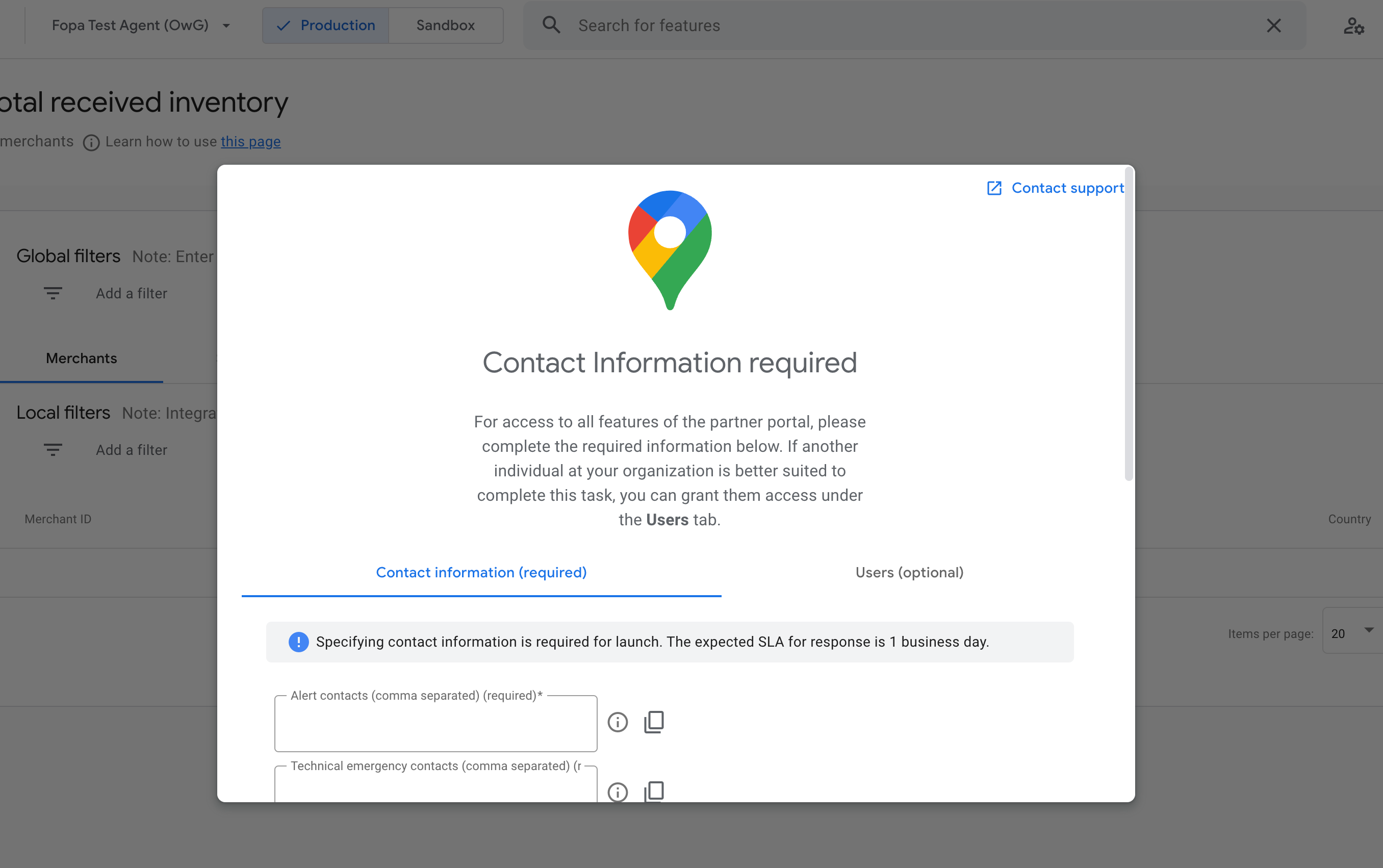Click the copy icon next to Alert contacts

pyautogui.click(x=653, y=722)
